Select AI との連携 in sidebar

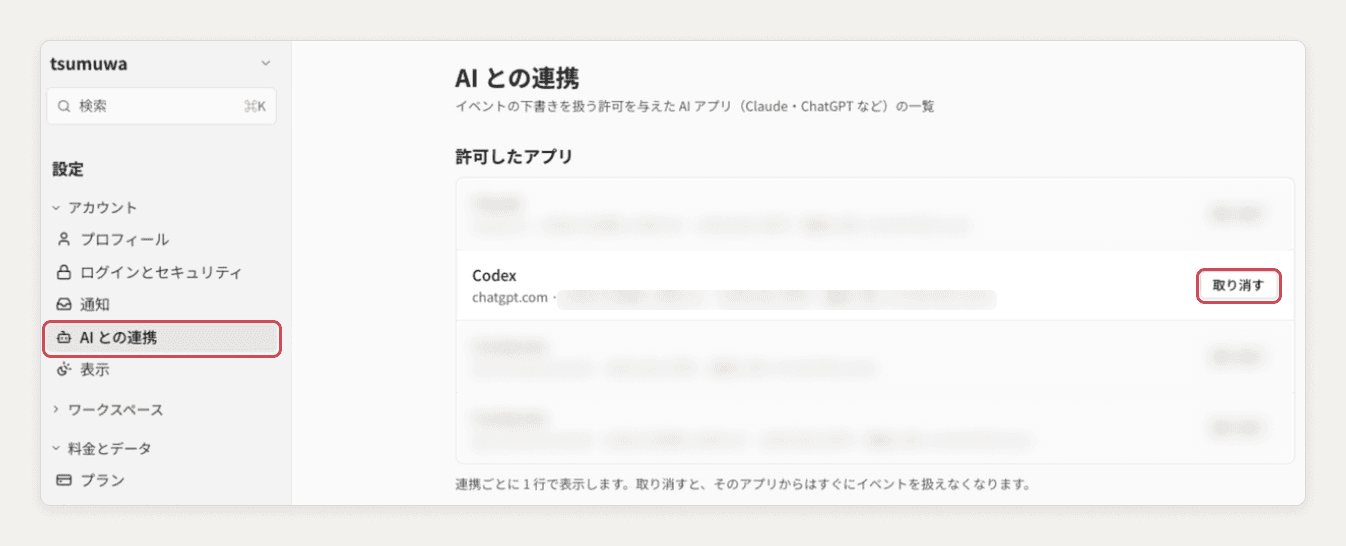click(x=161, y=338)
